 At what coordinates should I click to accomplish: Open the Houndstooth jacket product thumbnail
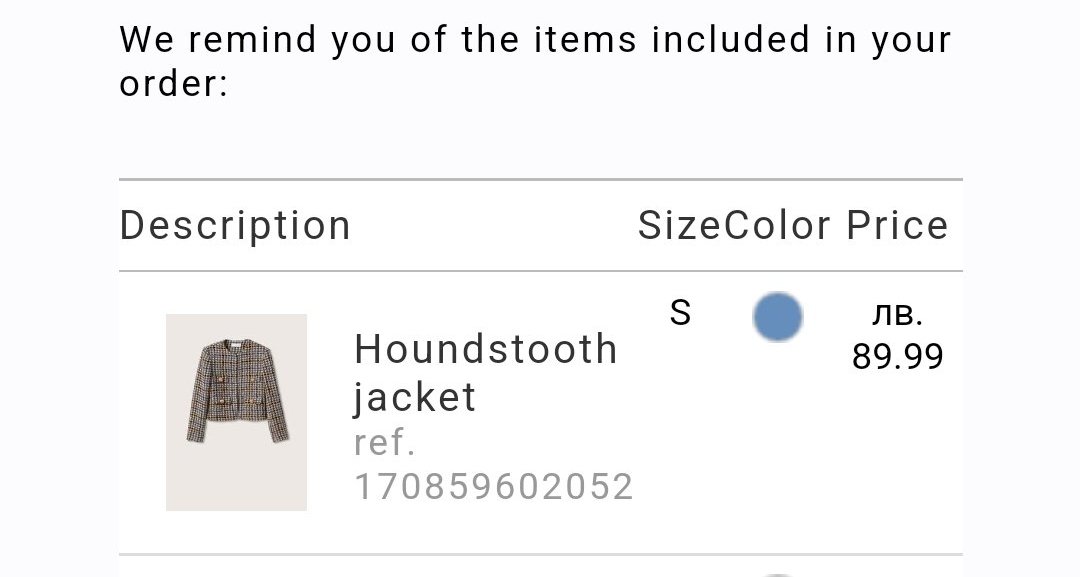pyautogui.click(x=236, y=412)
